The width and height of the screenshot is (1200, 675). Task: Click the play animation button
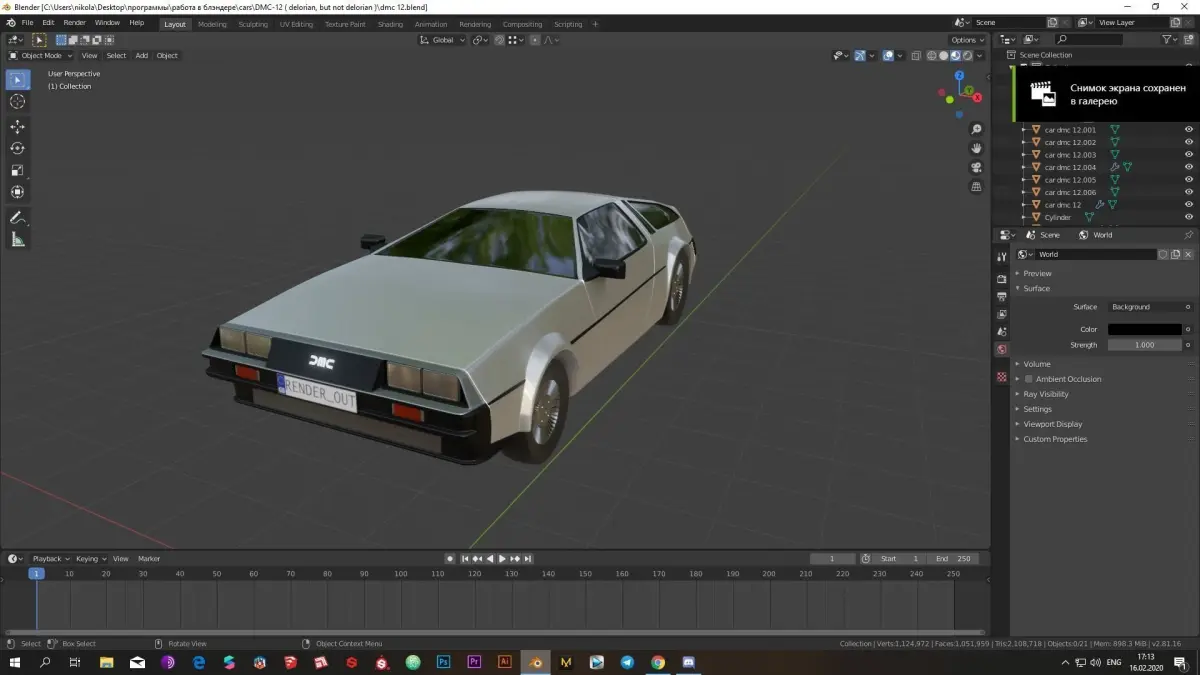click(502, 559)
